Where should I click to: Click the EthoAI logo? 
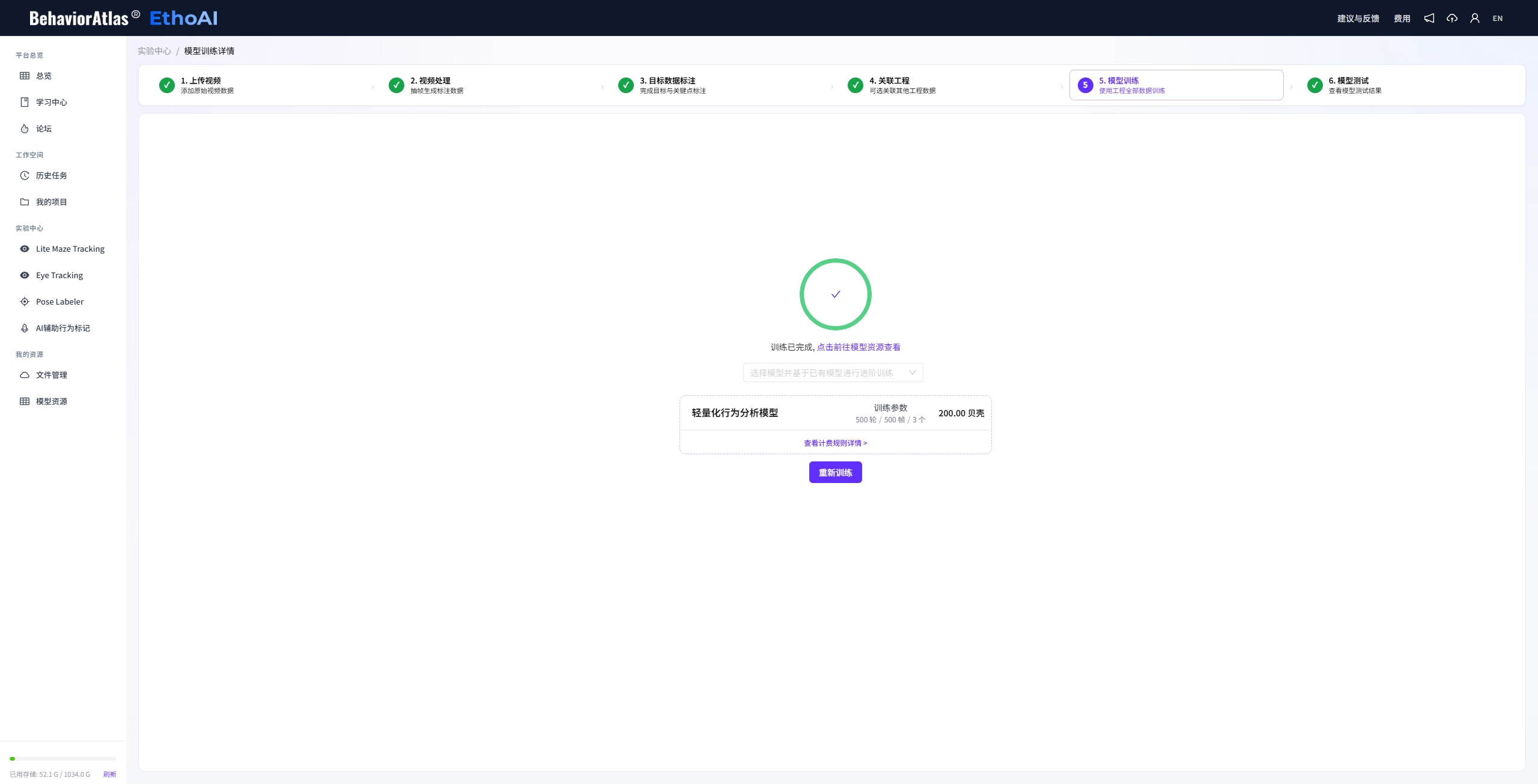[183, 18]
